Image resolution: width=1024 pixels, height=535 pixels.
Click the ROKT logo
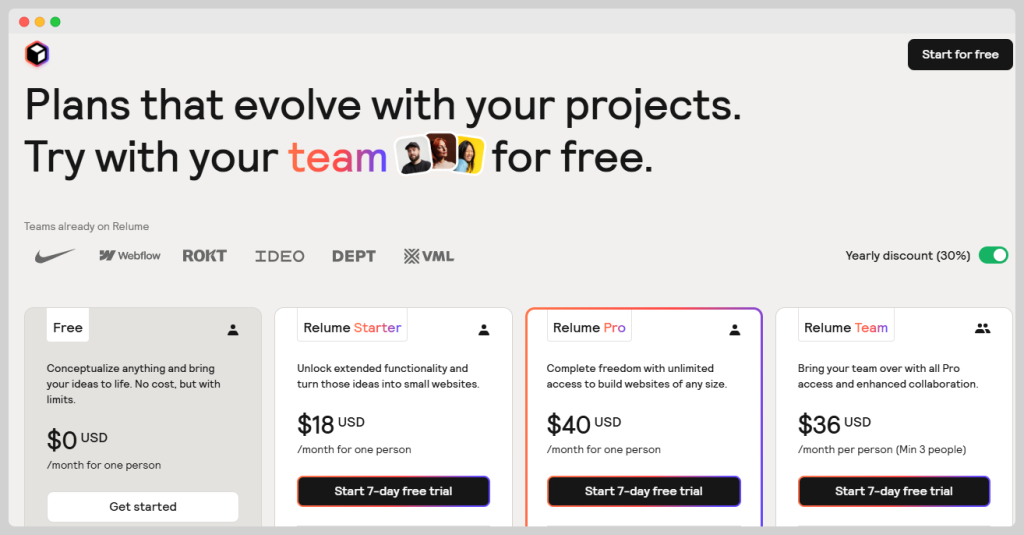pyautogui.click(x=204, y=256)
